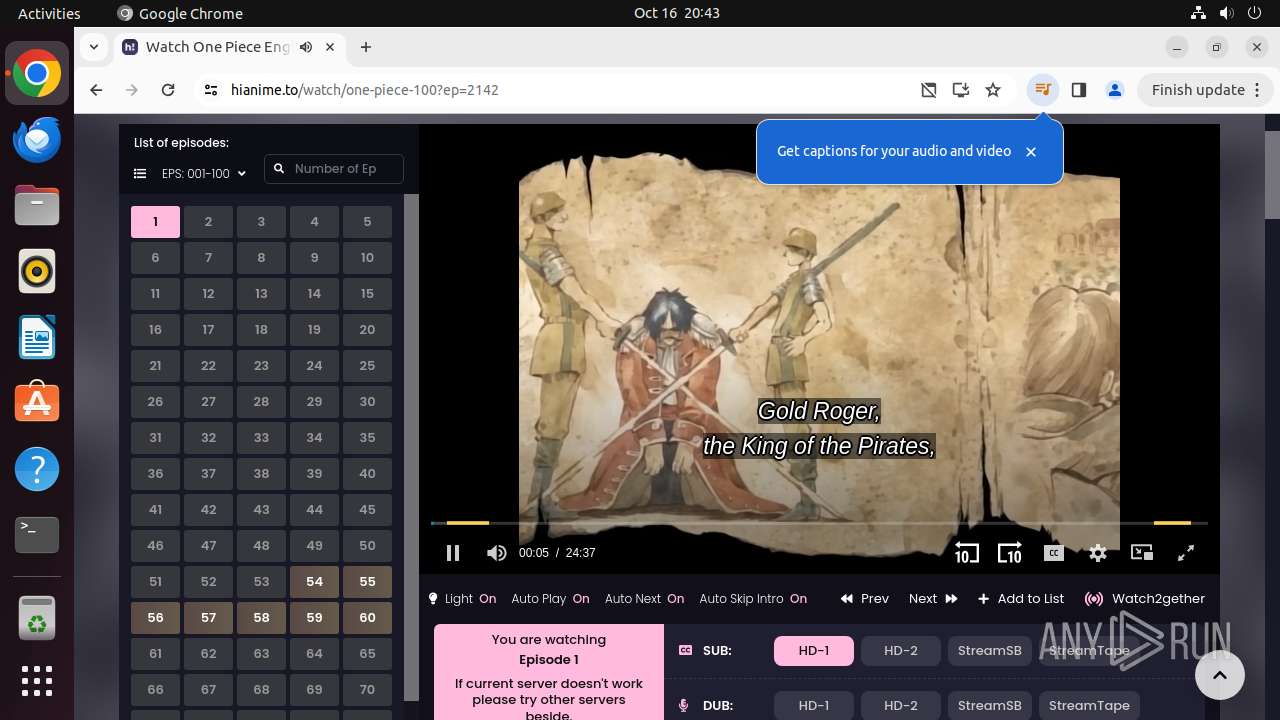Open tab search dropdown arrow

(94, 47)
